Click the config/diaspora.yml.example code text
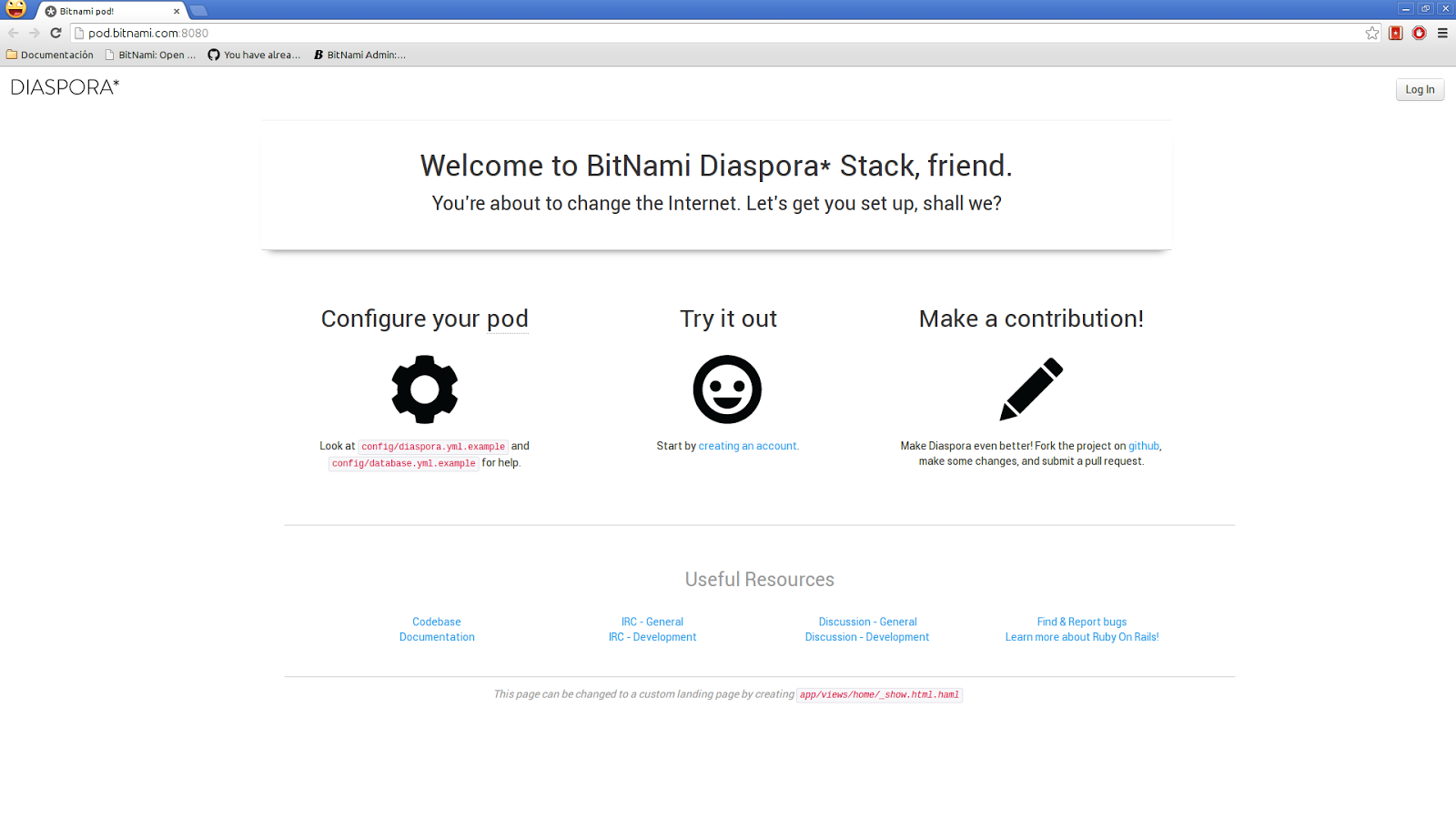Viewport: 1456px width, 819px height. pos(433,447)
